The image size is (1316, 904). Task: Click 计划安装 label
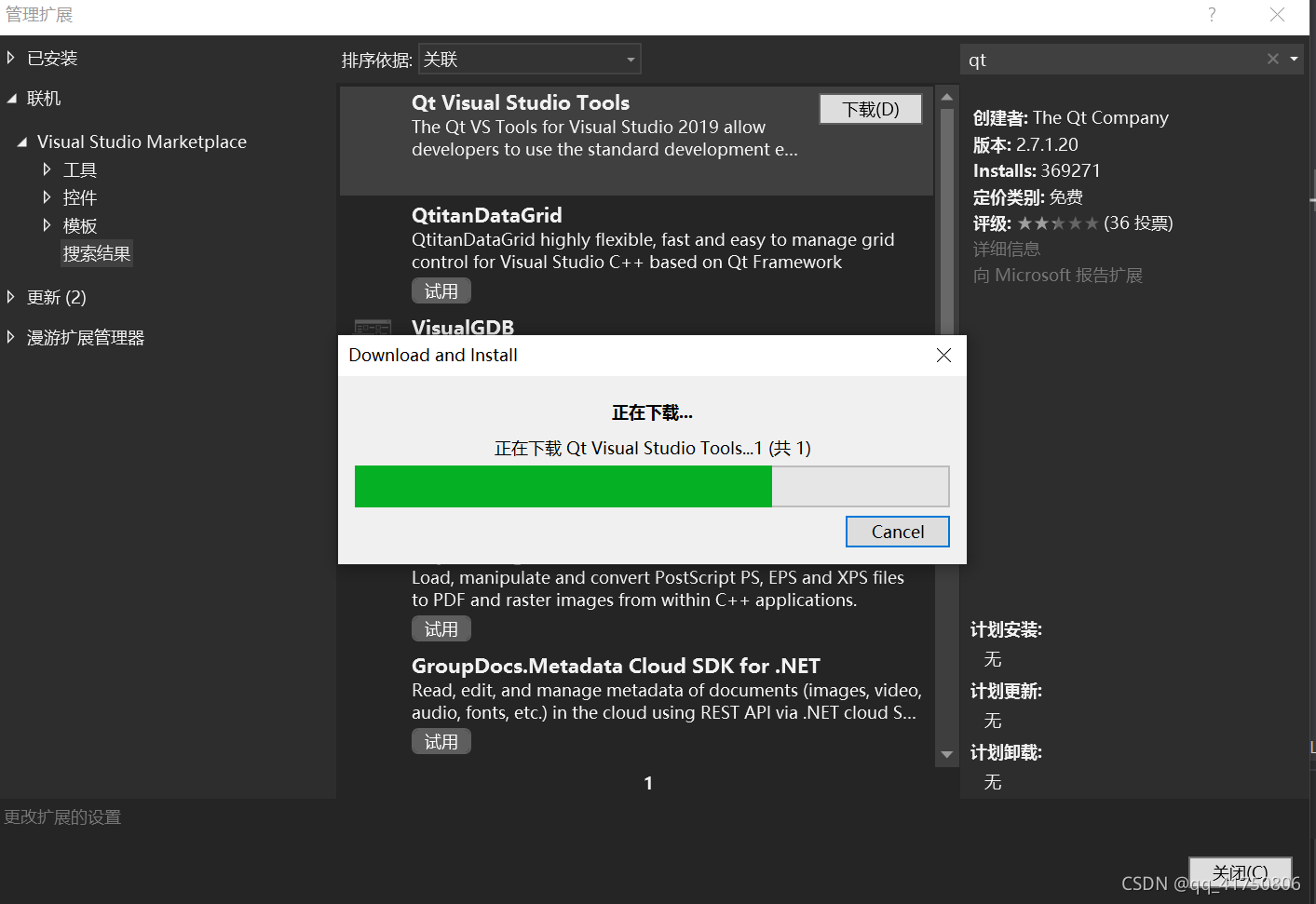click(x=1006, y=630)
